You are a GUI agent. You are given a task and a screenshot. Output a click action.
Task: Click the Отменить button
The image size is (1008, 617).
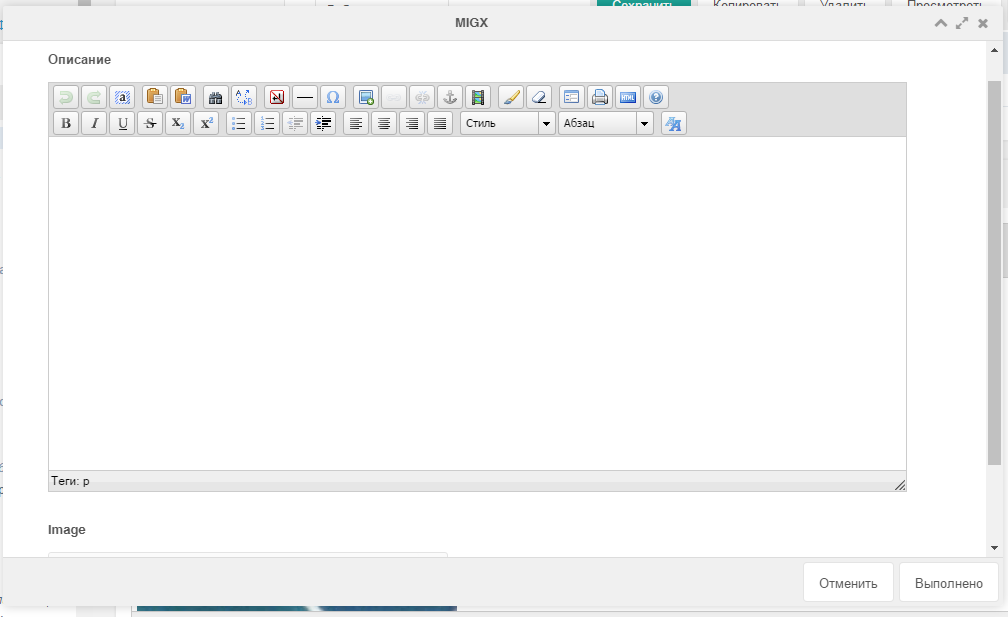click(848, 583)
